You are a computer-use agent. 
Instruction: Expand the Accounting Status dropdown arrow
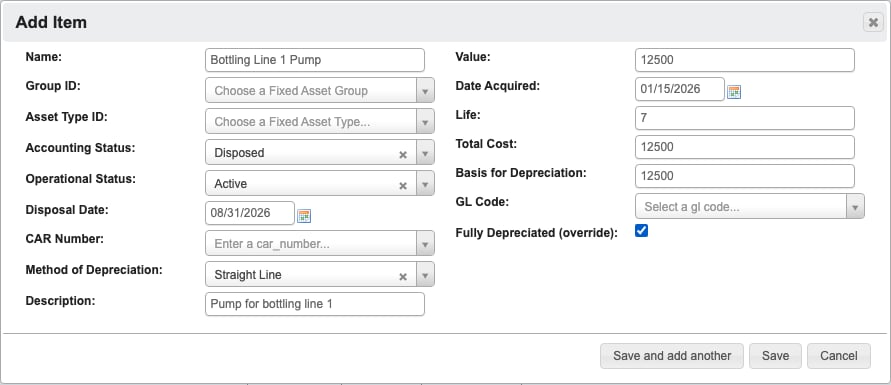coord(425,153)
